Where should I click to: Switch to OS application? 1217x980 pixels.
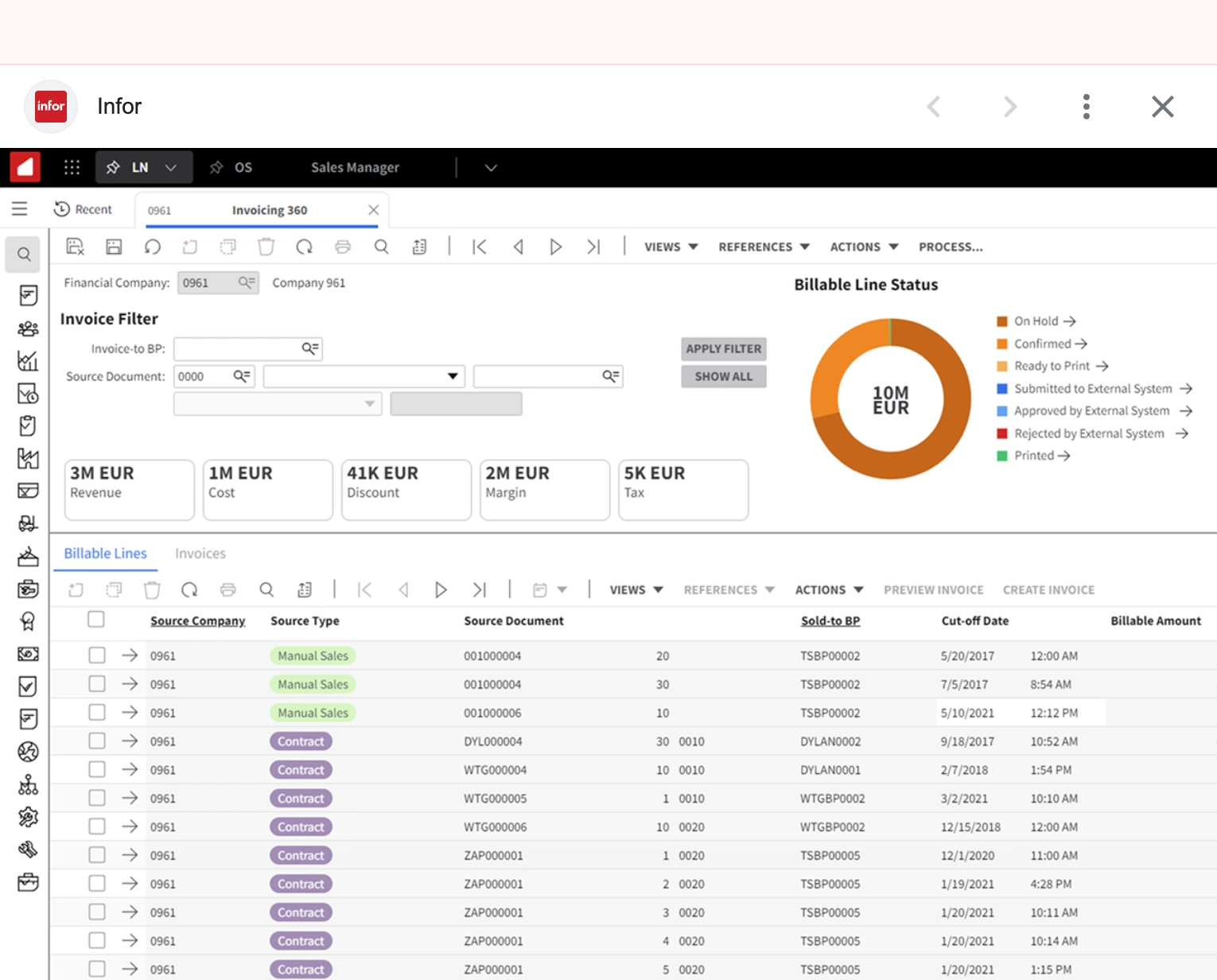pyautogui.click(x=231, y=167)
